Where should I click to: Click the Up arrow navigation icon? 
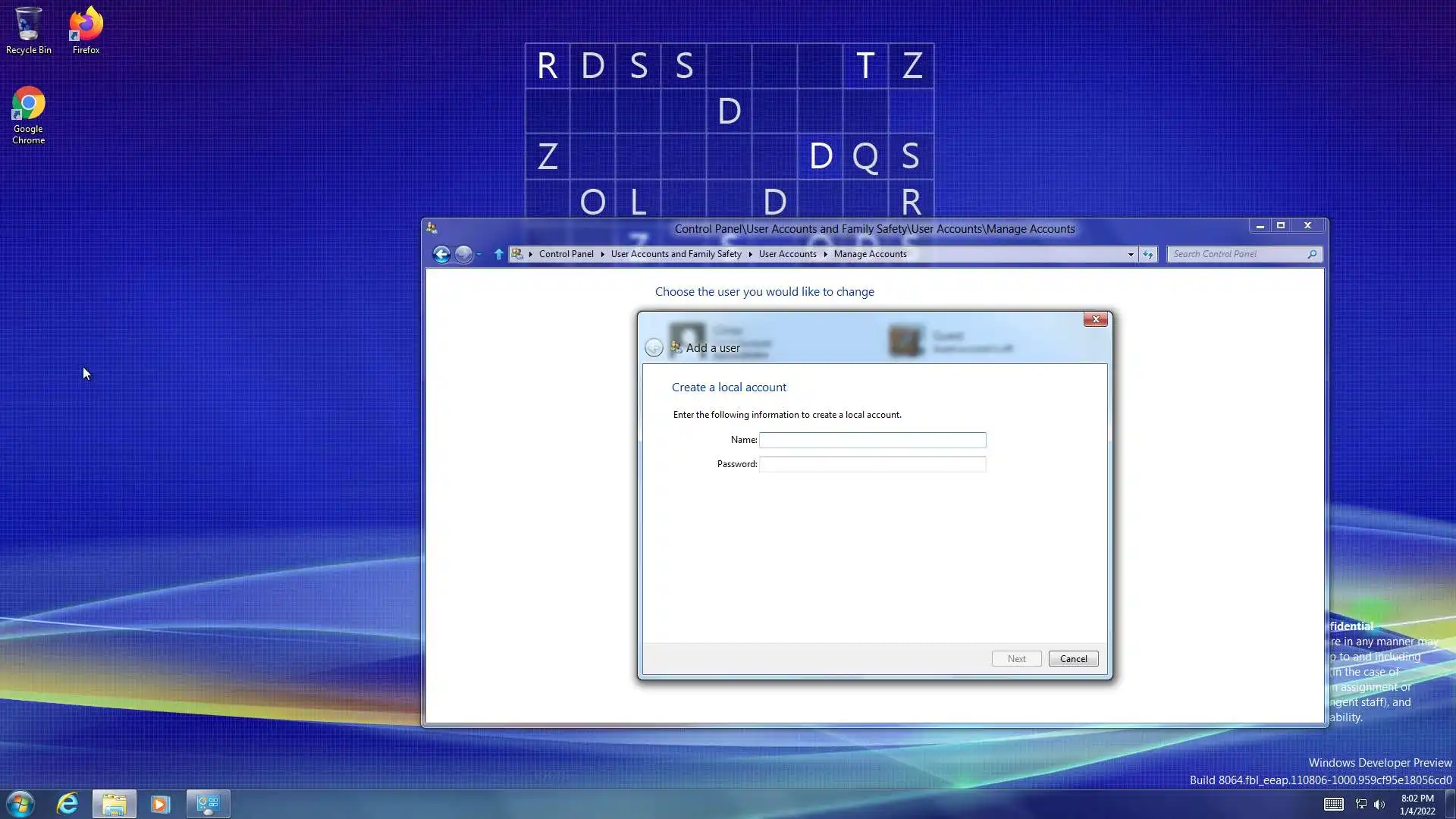point(498,254)
